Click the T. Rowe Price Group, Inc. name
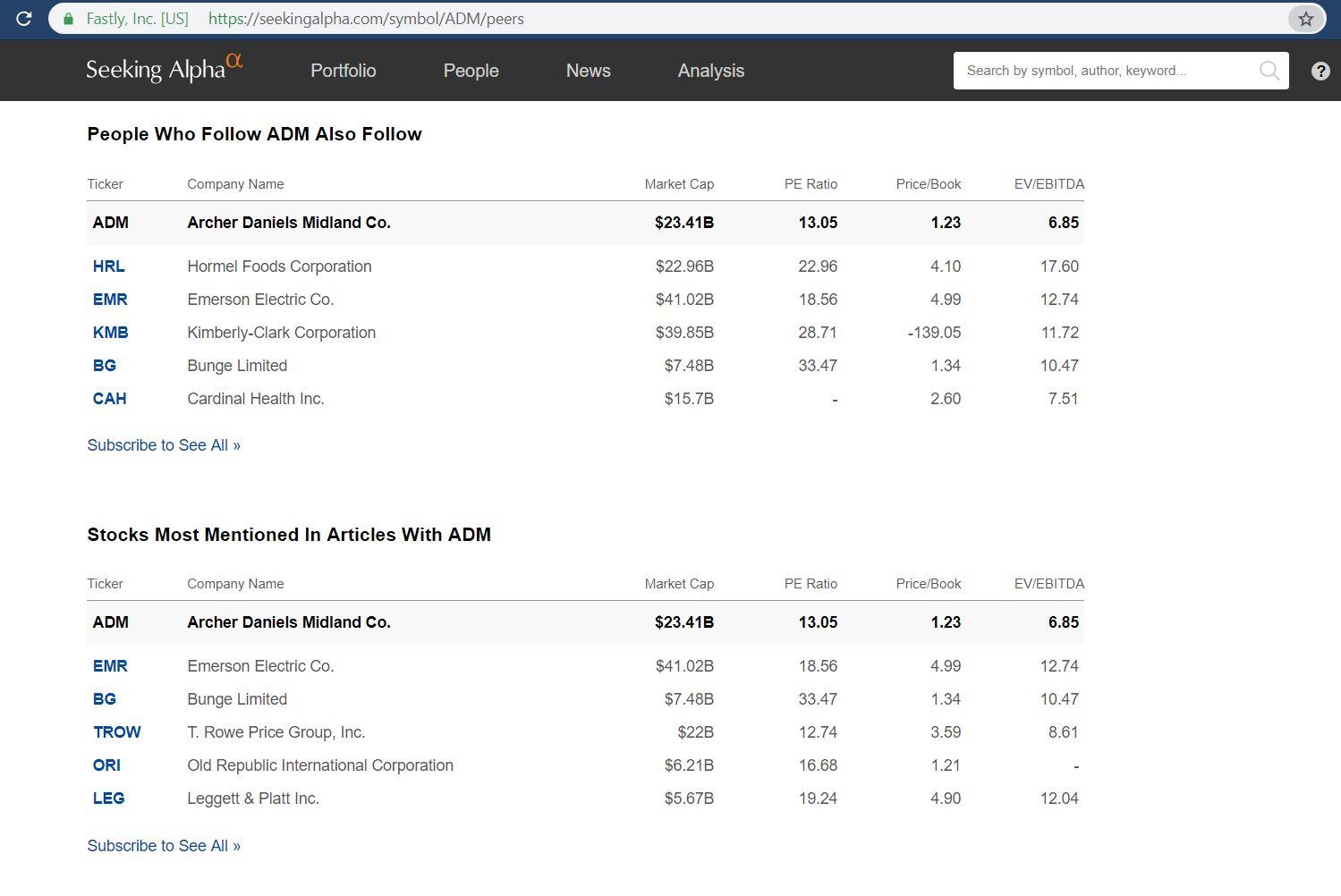The height and width of the screenshot is (896, 1341). point(276,732)
